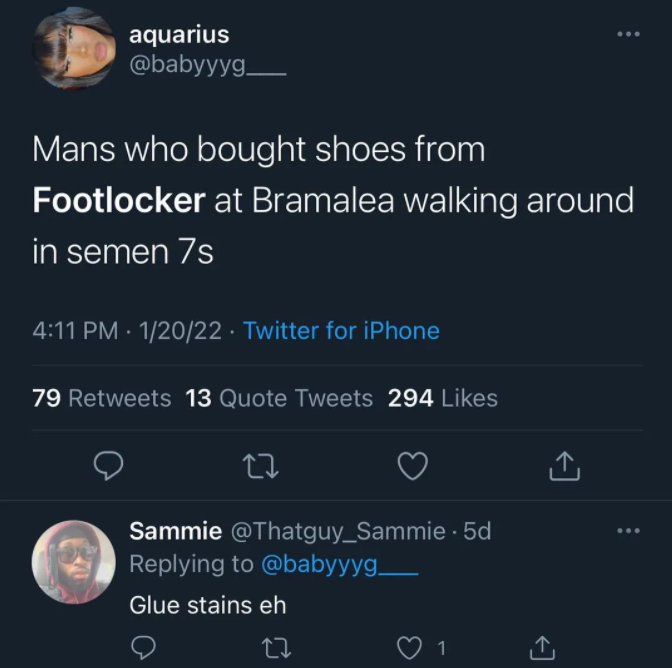The width and height of the screenshot is (672, 668).
Task: Open Sammie's profile avatar
Action: click(x=74, y=561)
